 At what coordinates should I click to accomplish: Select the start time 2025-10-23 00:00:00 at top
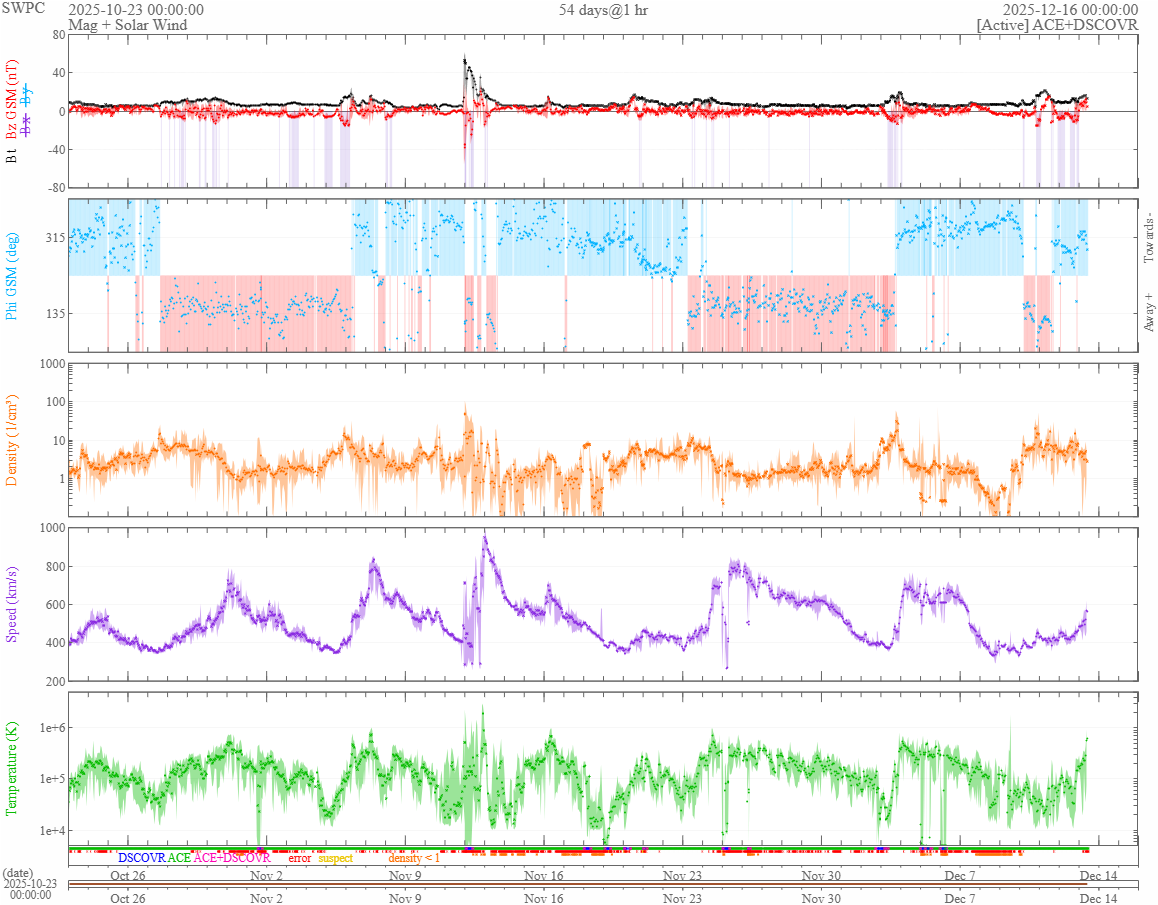(136, 10)
